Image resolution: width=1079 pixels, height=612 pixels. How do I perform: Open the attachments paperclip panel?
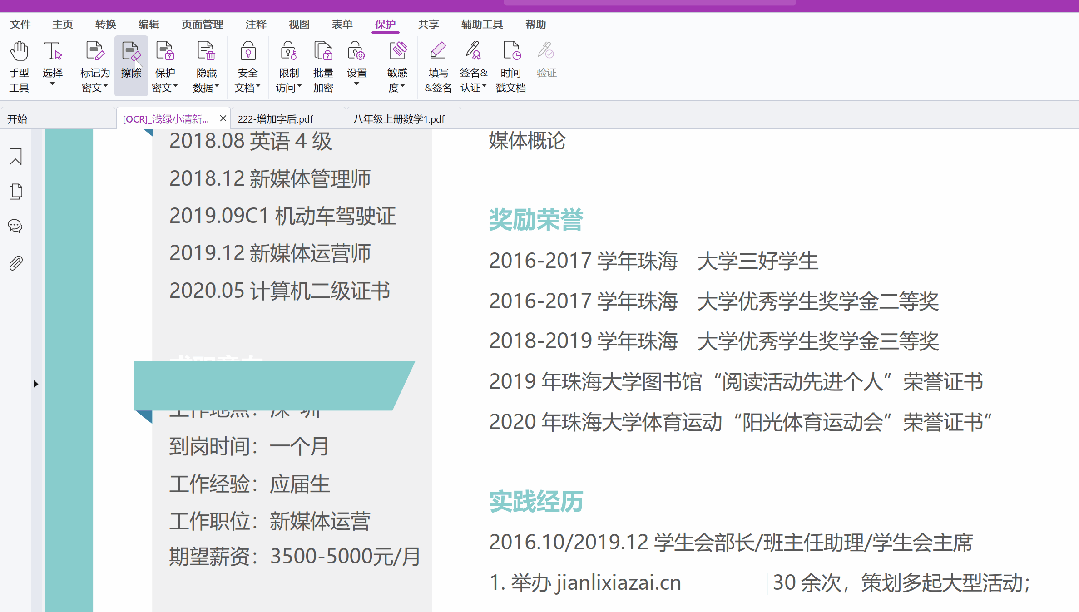16,263
